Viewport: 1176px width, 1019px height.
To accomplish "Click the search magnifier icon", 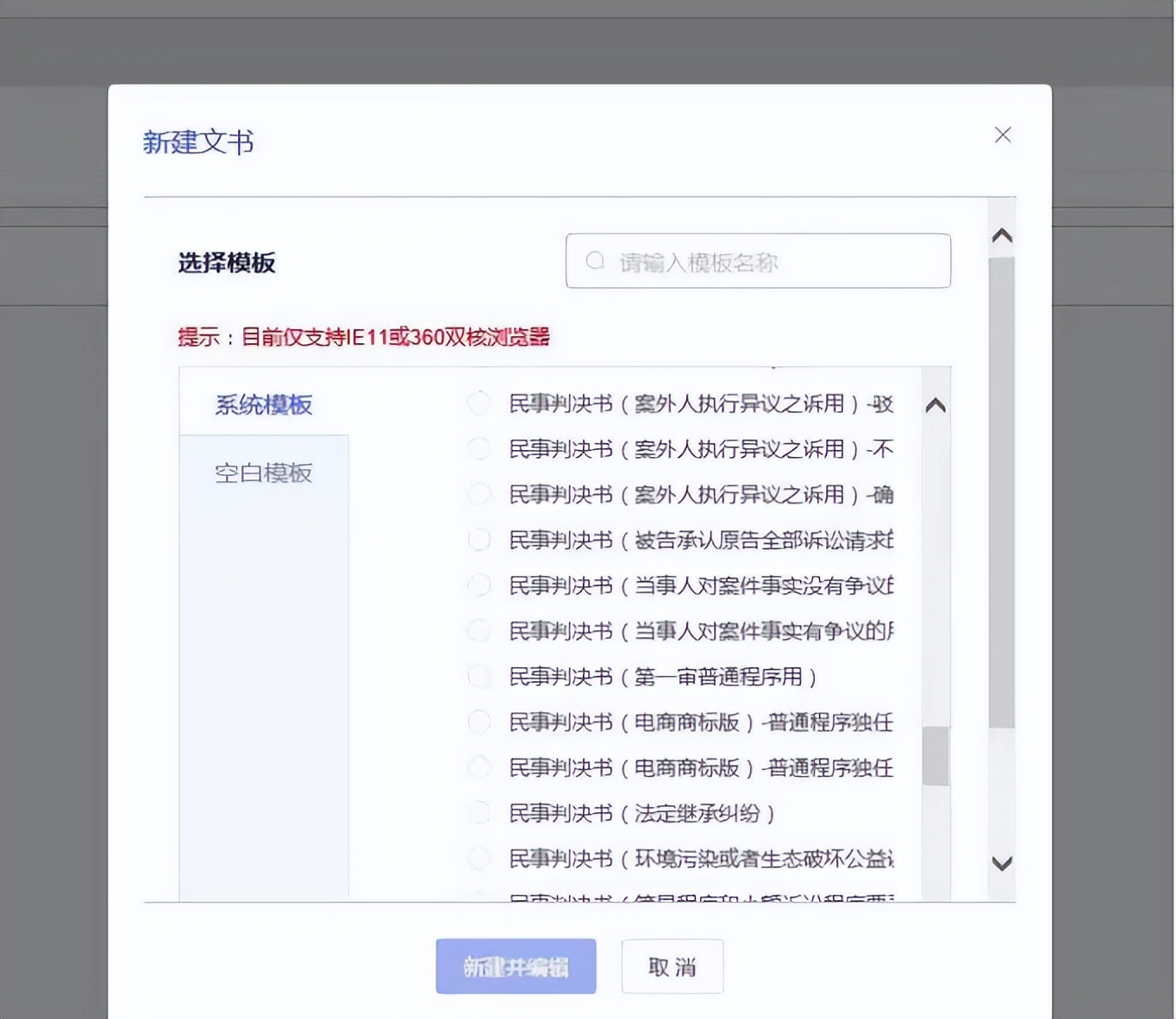I will pyautogui.click(x=595, y=260).
